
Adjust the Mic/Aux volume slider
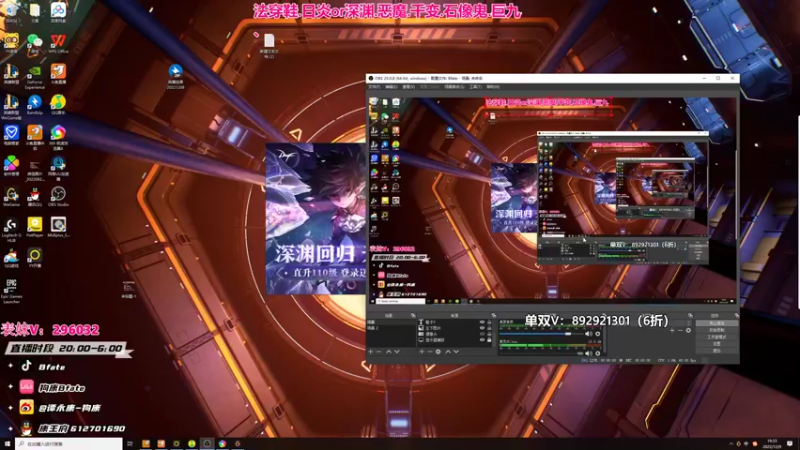pyautogui.click(x=541, y=354)
